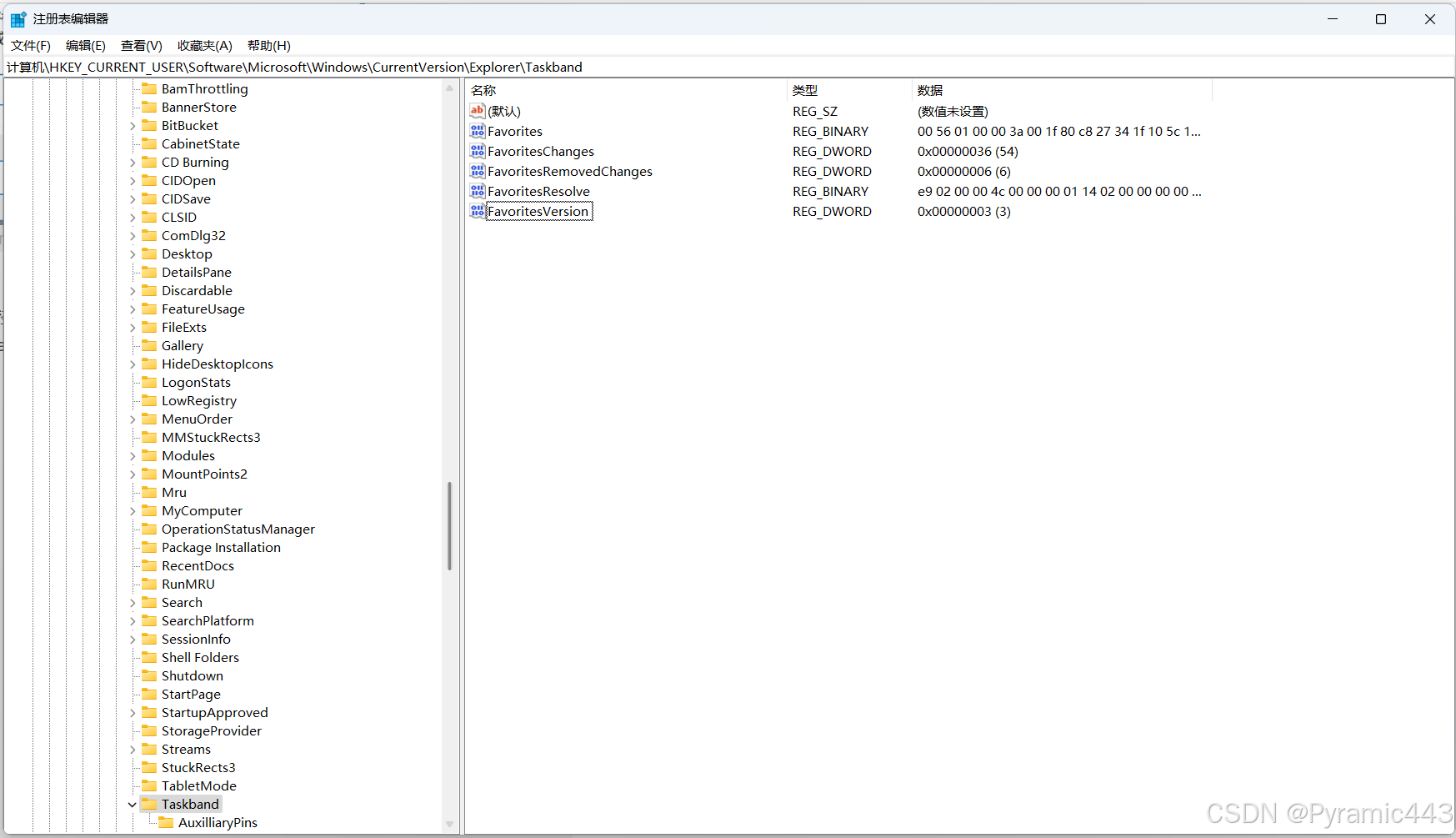
Task: Click the Registry Editor app icon in title bar
Action: tap(18, 19)
